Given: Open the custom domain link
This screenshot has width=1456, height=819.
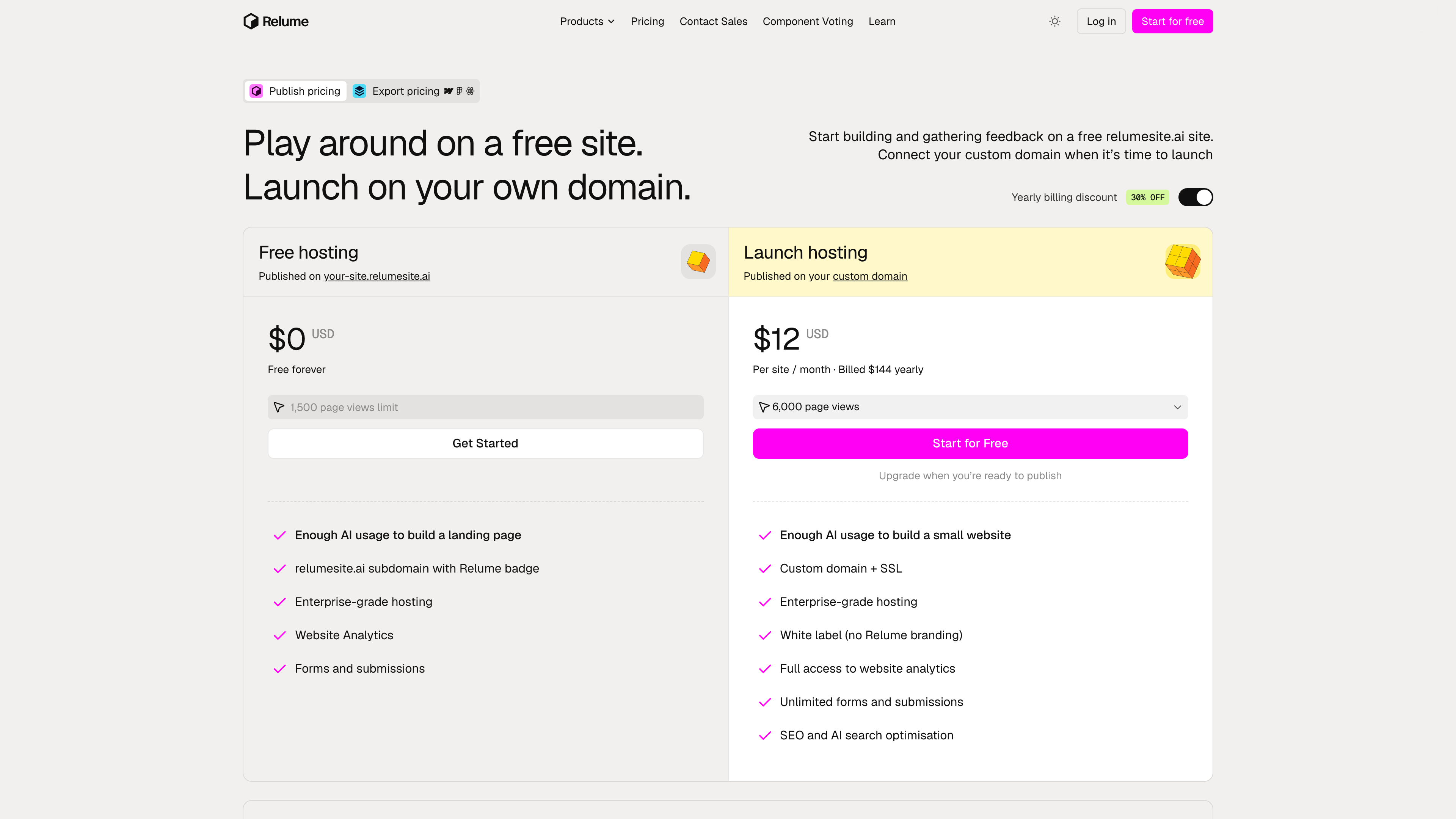Looking at the screenshot, I should coord(870,276).
